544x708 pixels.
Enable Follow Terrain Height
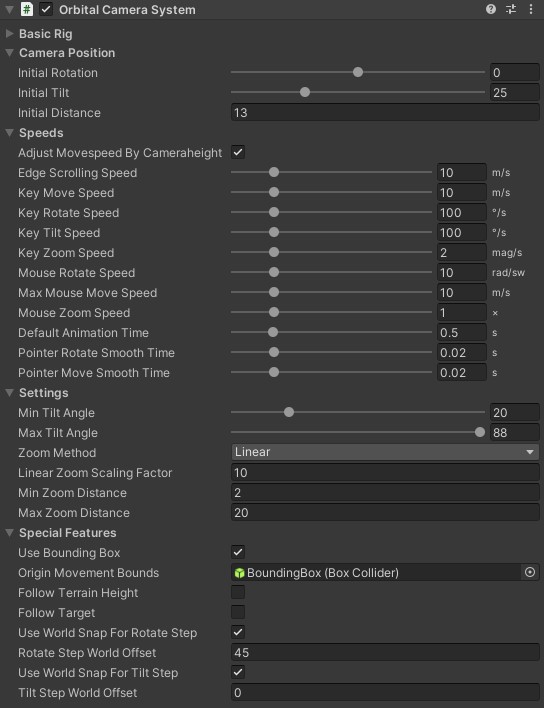pyautogui.click(x=238, y=592)
